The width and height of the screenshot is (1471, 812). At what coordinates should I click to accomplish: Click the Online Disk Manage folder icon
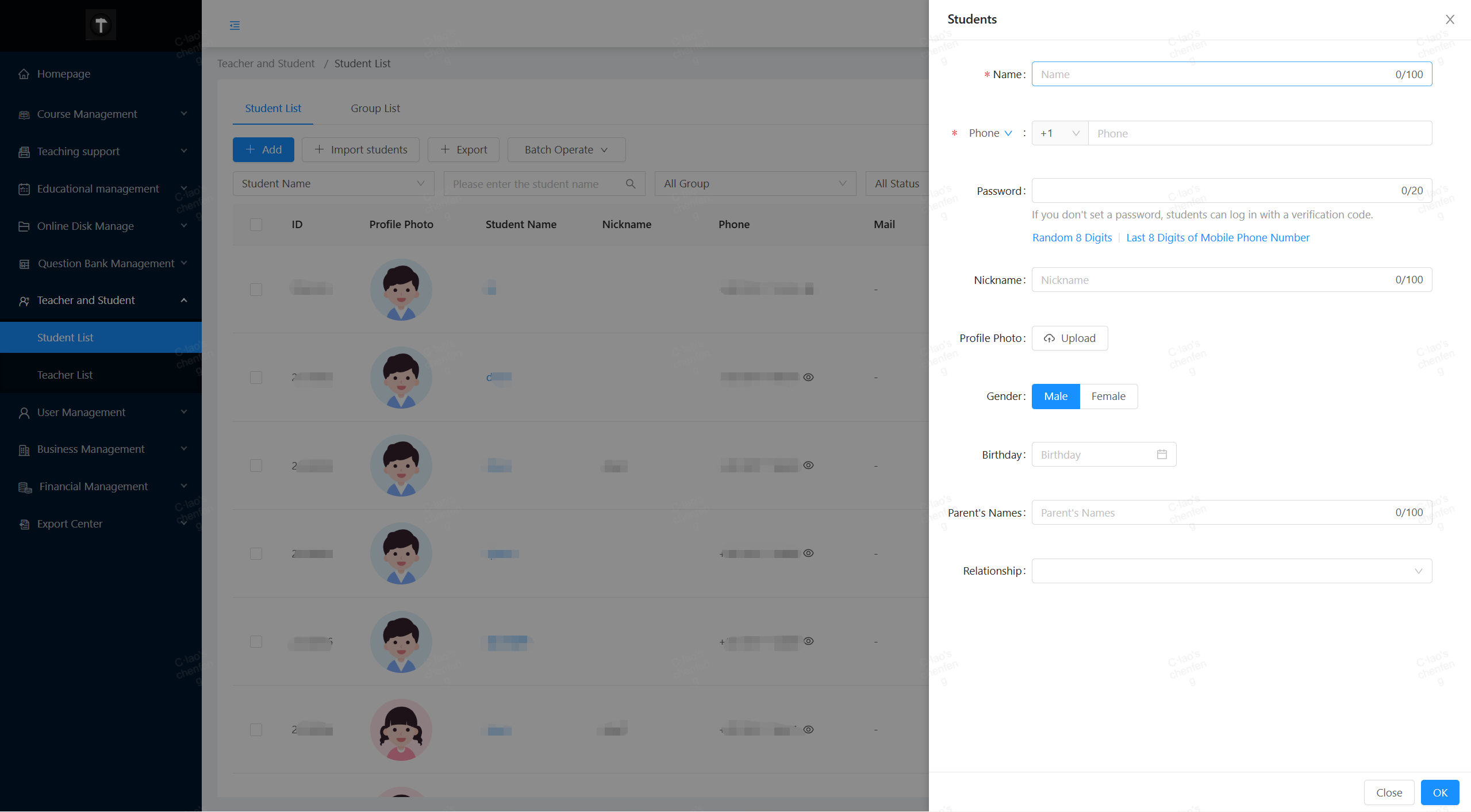[24, 226]
